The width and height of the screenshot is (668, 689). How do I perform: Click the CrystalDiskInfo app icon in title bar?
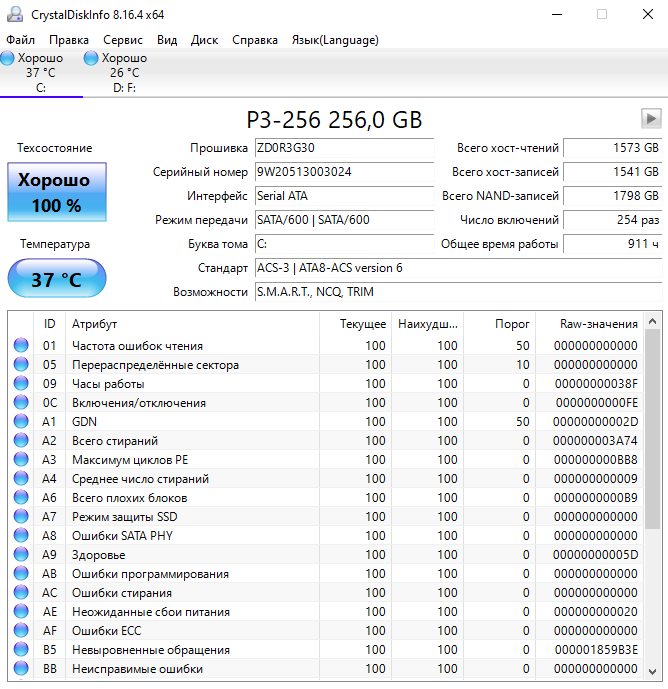click(15, 14)
